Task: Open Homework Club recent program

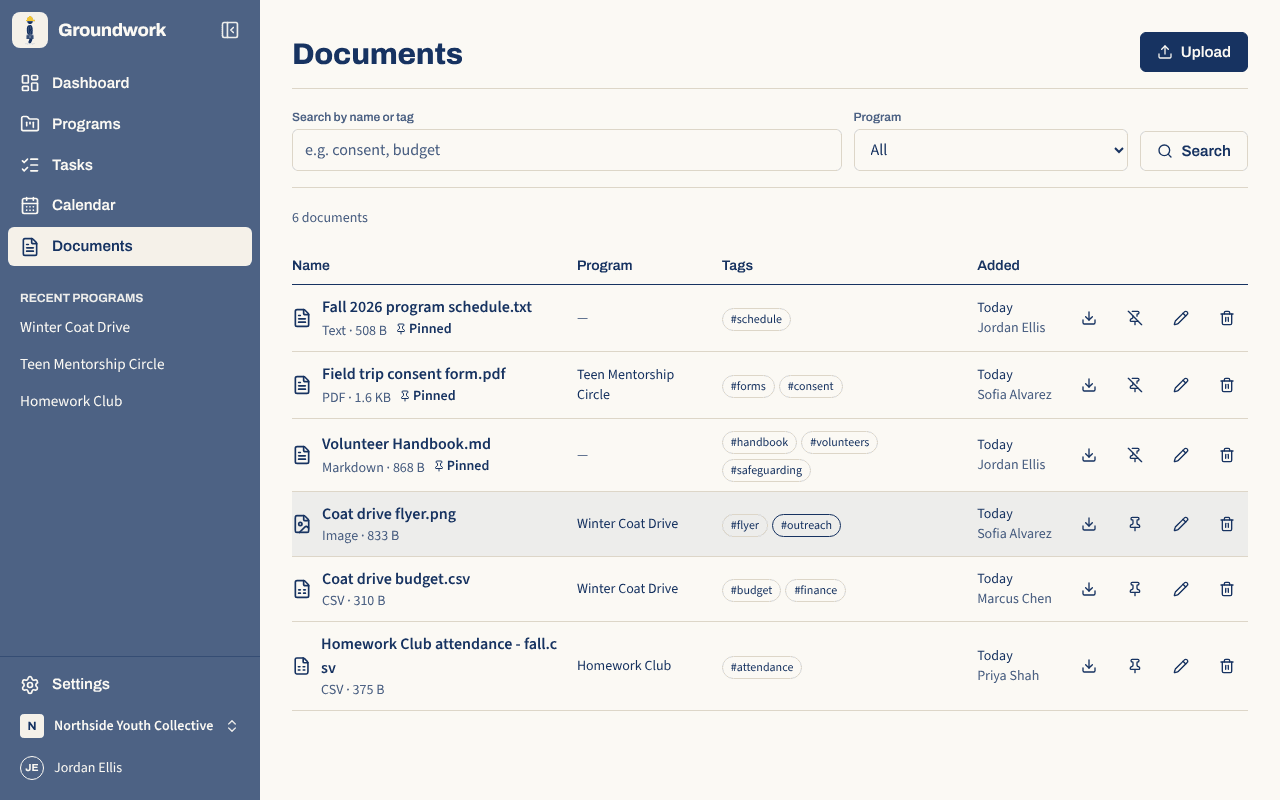Action: tap(130, 401)
